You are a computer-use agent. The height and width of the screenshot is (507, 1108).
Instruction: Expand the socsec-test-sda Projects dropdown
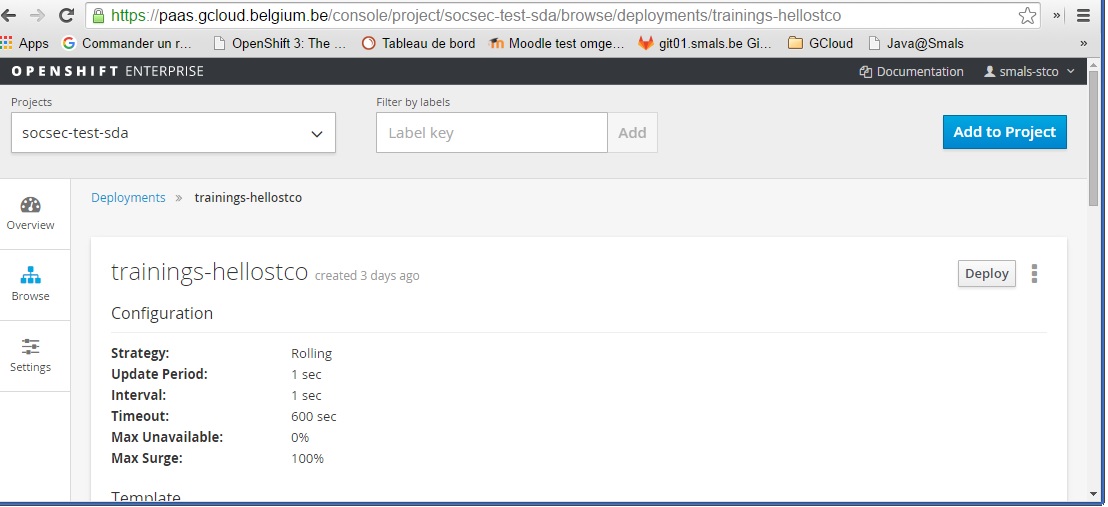click(173, 133)
